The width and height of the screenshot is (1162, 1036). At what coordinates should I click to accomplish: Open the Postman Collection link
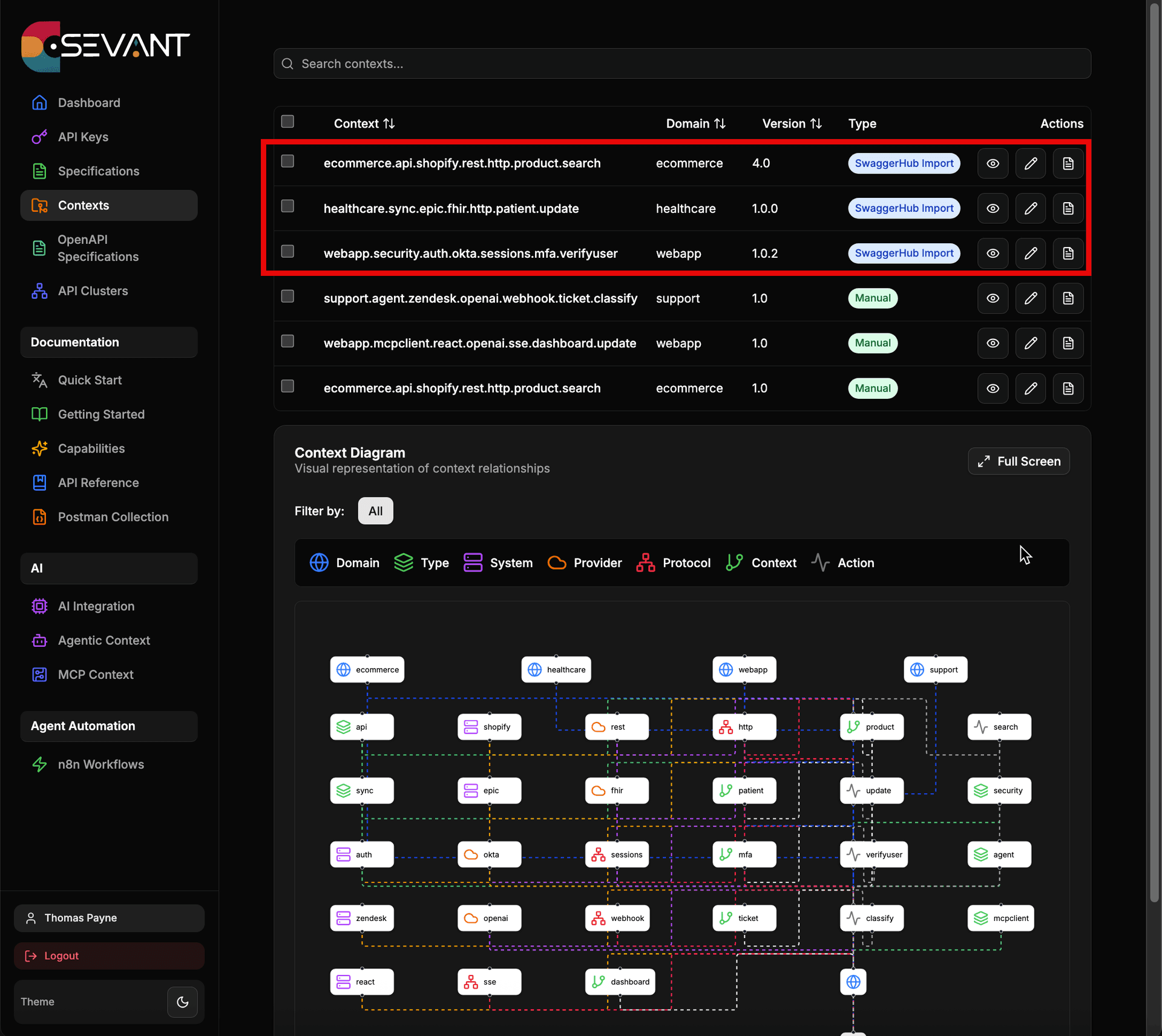point(109,517)
